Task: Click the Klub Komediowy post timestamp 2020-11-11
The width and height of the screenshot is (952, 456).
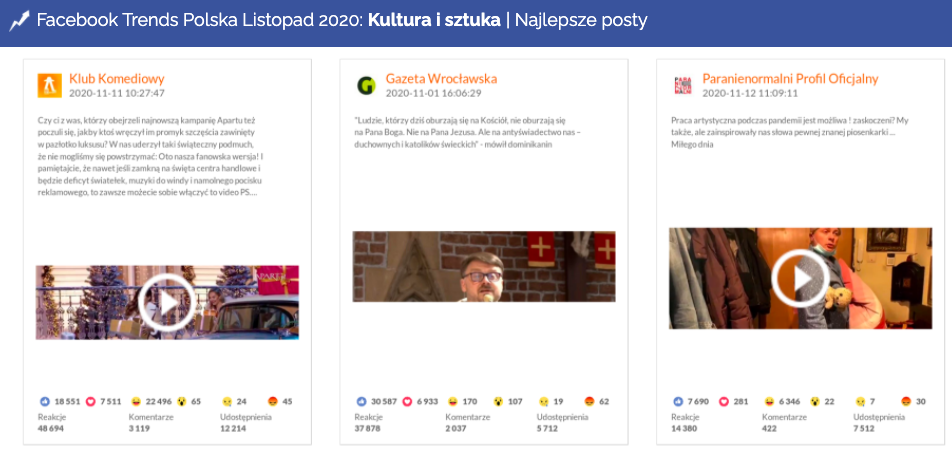Action: (117, 93)
